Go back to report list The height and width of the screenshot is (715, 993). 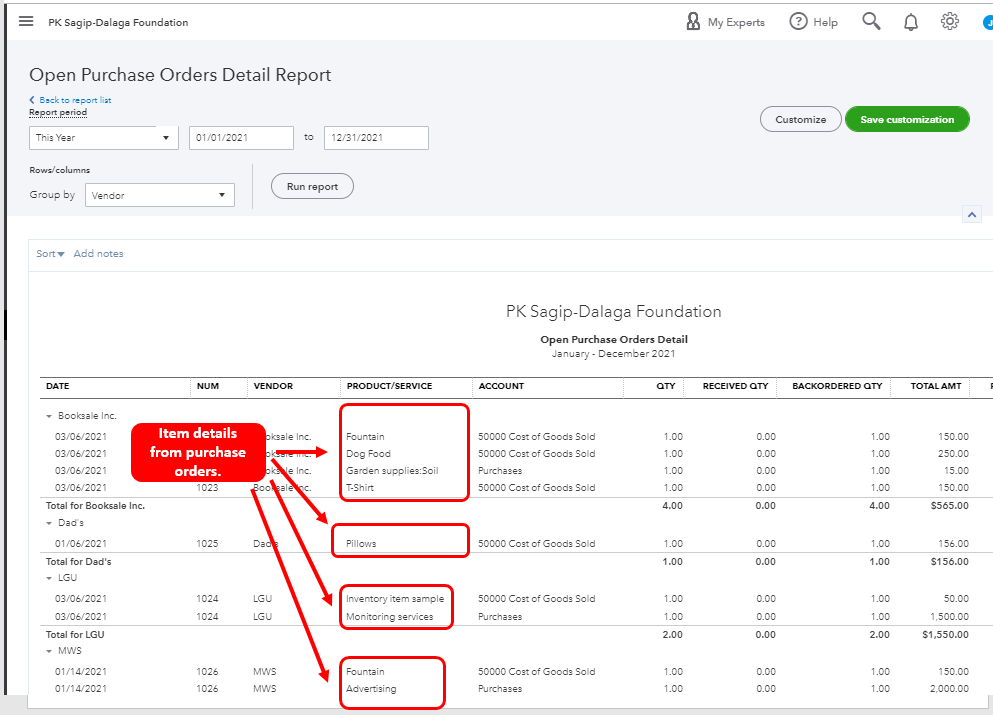coord(70,100)
